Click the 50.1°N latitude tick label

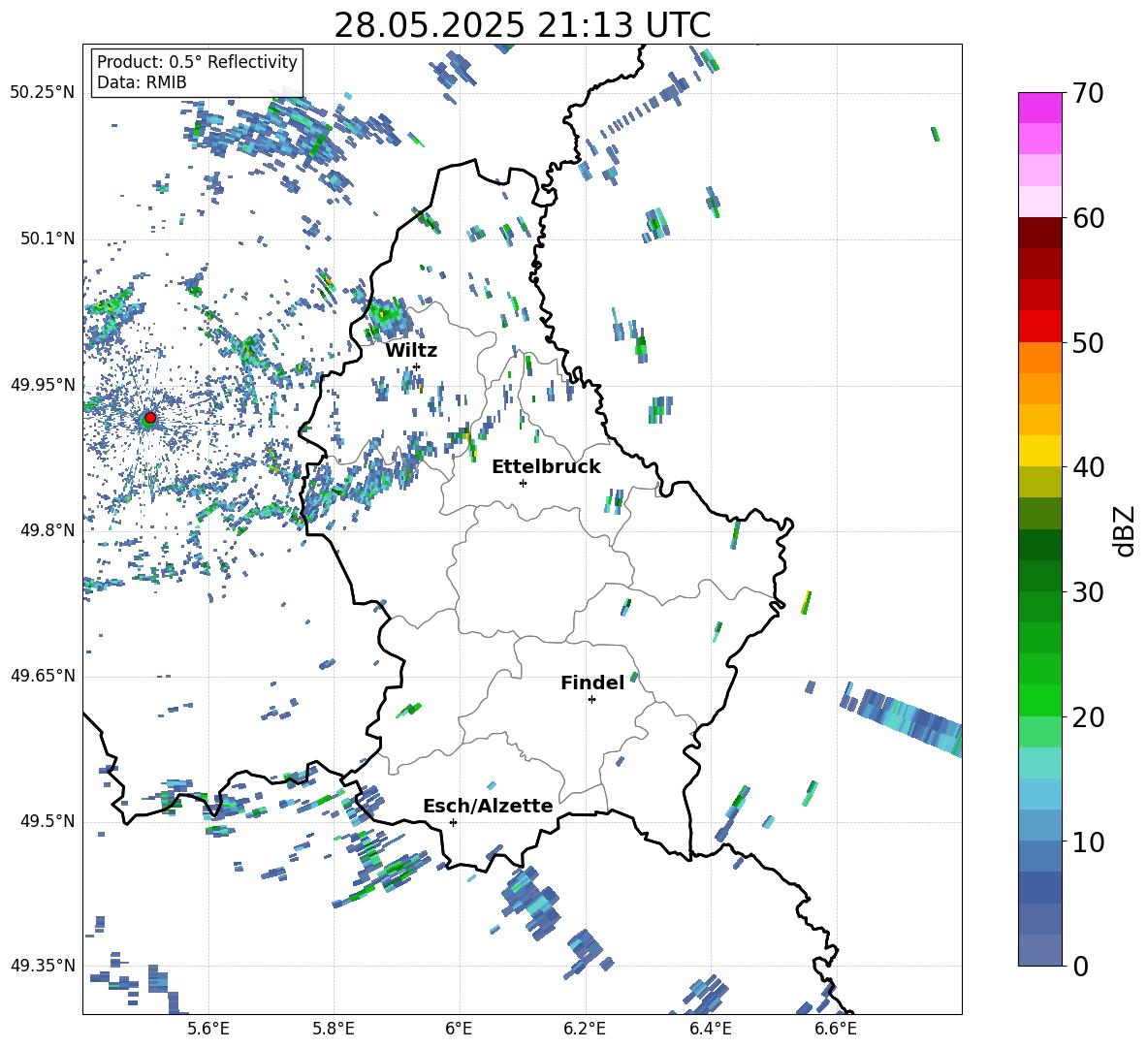point(48,238)
